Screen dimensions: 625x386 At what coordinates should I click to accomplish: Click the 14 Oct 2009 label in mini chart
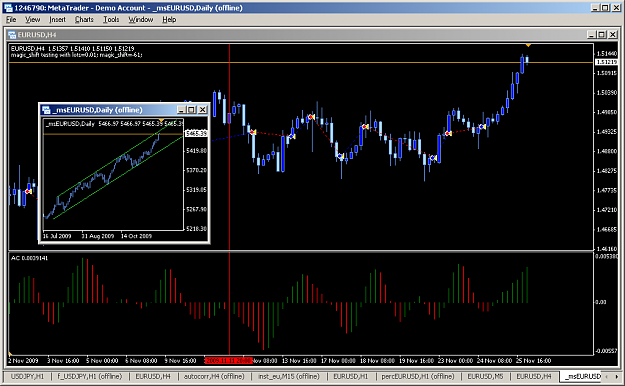click(x=136, y=236)
